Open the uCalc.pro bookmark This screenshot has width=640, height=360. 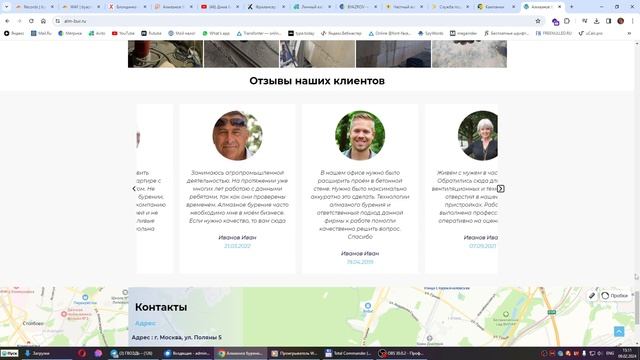591,33
